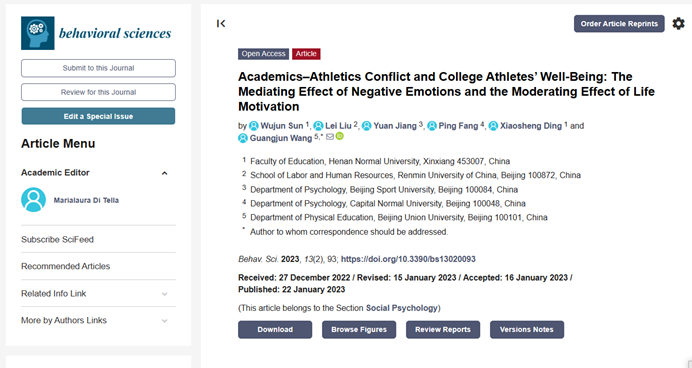This screenshot has height=368, width=692.
Task: Click the settings gear icon
Action: (x=678, y=23)
